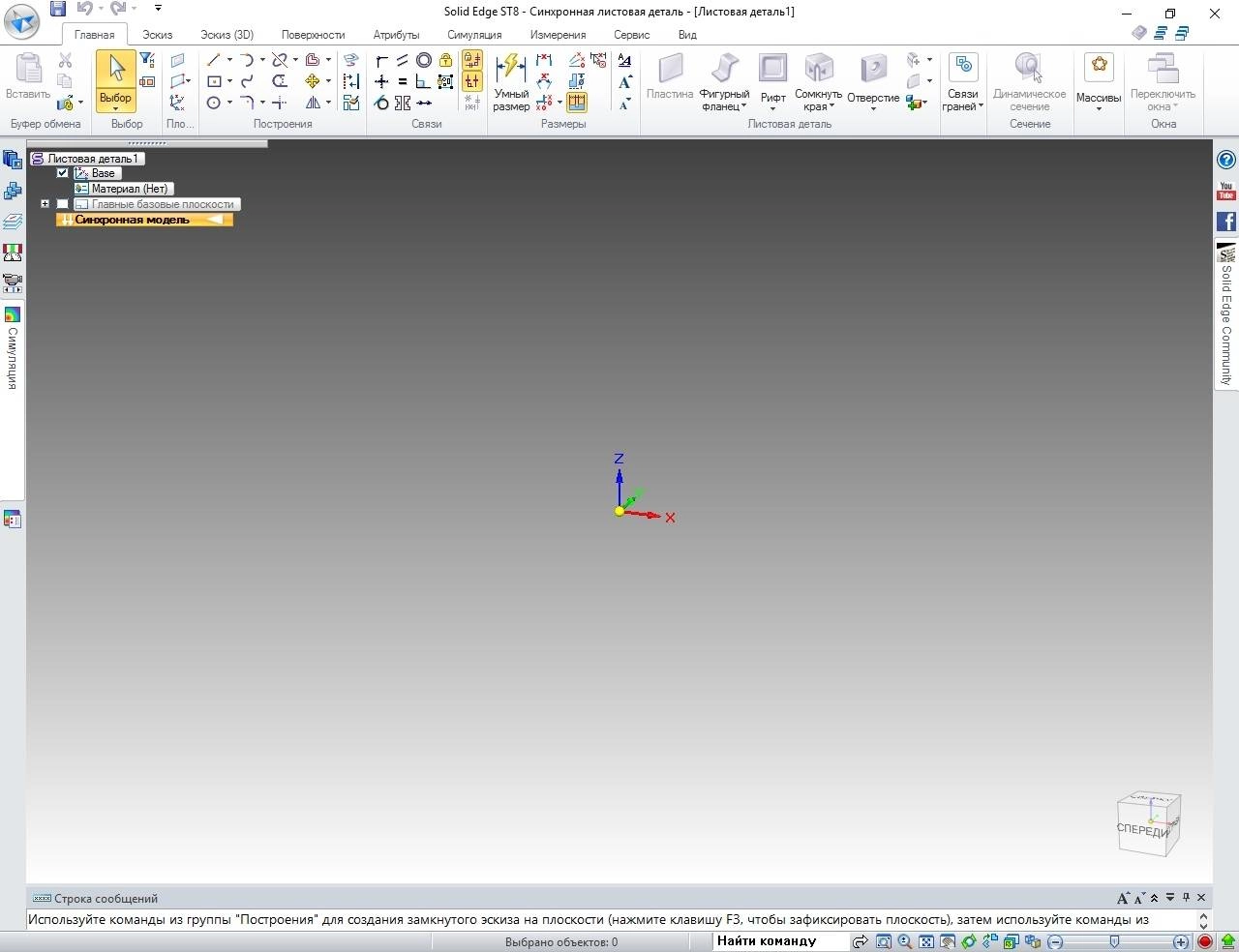Image resolution: width=1239 pixels, height=952 pixels.
Task: Open Customize Quick Access Toolbar dropdown
Action: (158, 9)
